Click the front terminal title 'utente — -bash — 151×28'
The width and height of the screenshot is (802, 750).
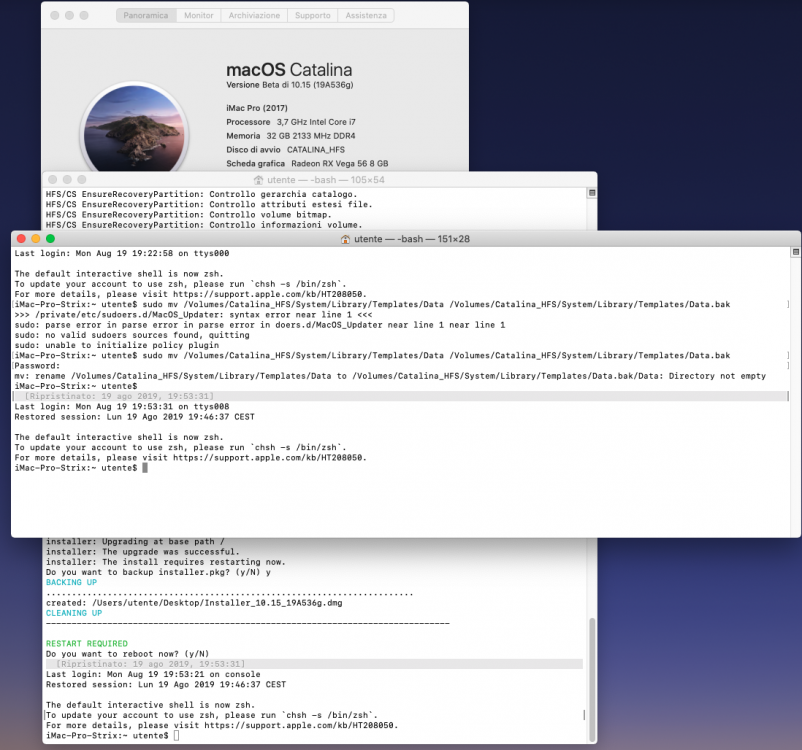point(412,239)
